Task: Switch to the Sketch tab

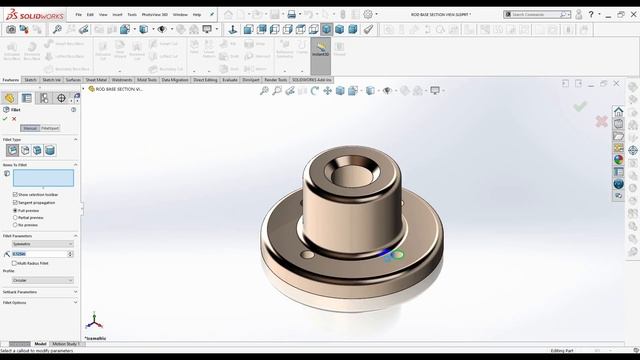Action: pos(30,80)
